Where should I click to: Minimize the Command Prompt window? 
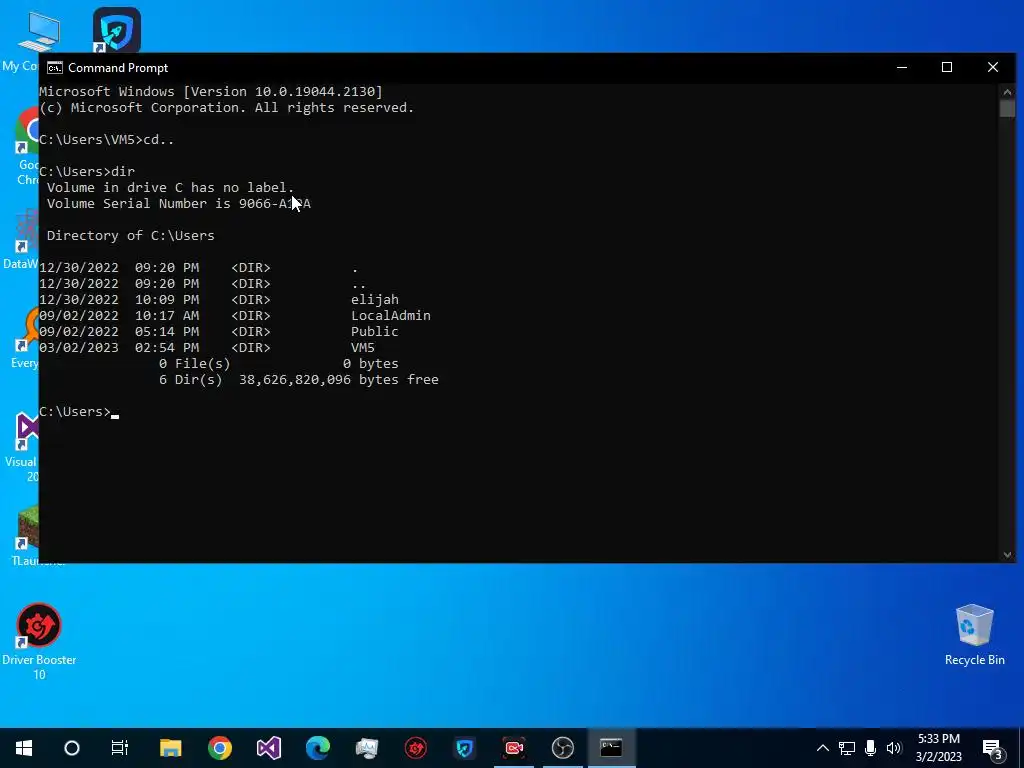tap(902, 68)
